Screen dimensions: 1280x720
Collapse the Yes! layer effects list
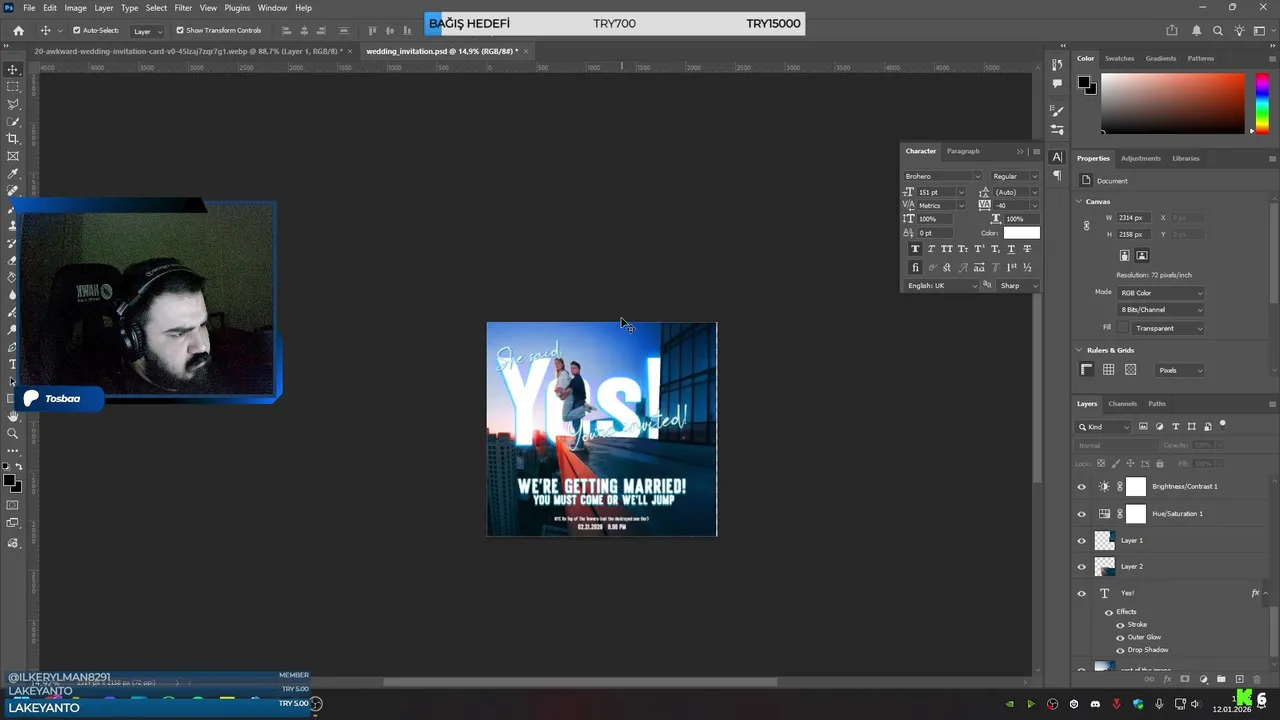[x=1266, y=593]
